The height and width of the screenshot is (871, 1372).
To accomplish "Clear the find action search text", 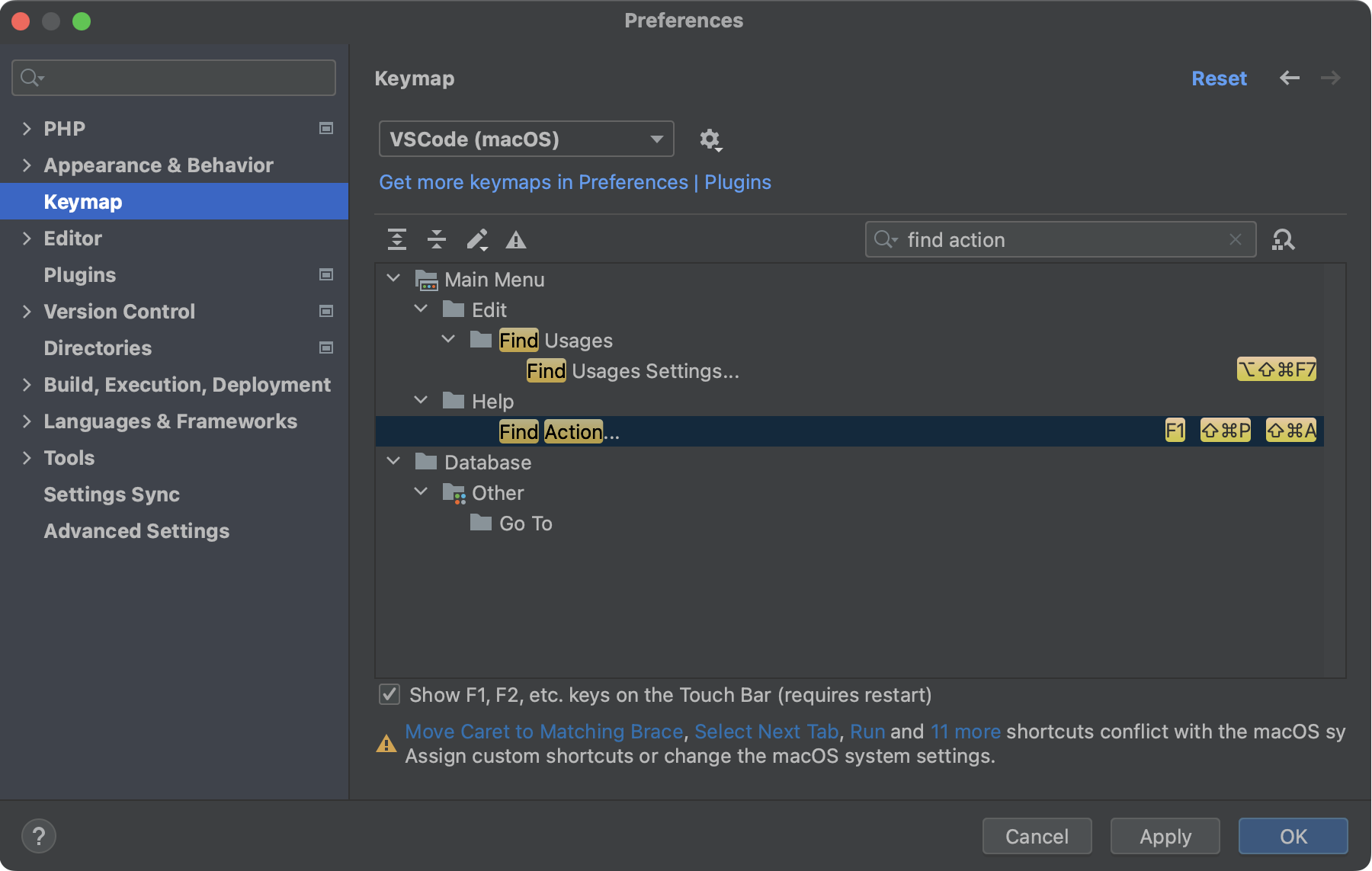I will (1236, 240).
